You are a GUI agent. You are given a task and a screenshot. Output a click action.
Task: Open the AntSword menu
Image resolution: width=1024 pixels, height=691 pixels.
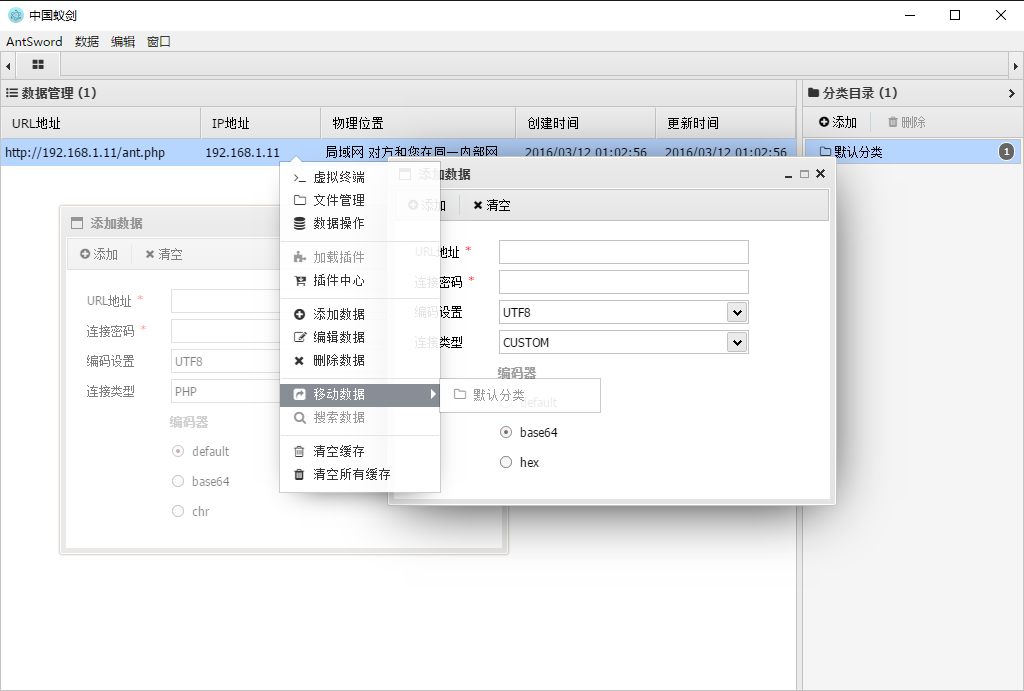[34, 42]
